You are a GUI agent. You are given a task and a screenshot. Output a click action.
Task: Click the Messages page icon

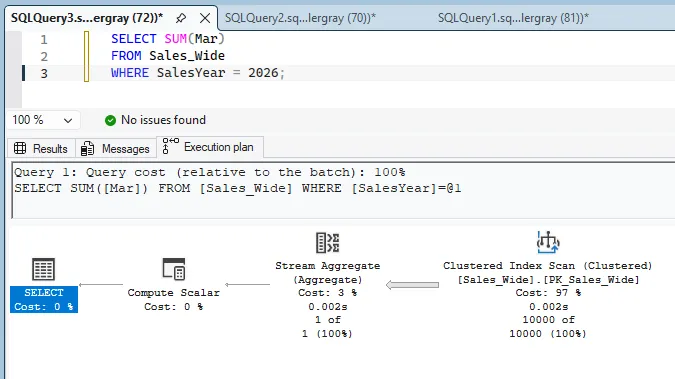pyautogui.click(x=87, y=148)
